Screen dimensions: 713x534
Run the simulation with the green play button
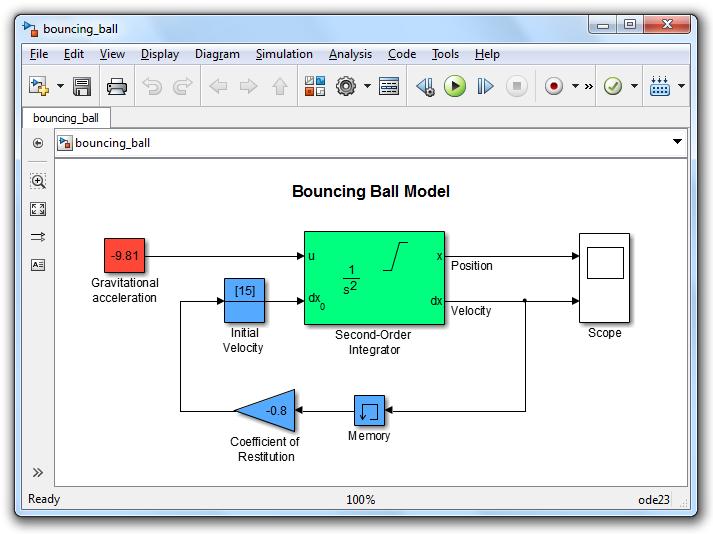point(455,86)
